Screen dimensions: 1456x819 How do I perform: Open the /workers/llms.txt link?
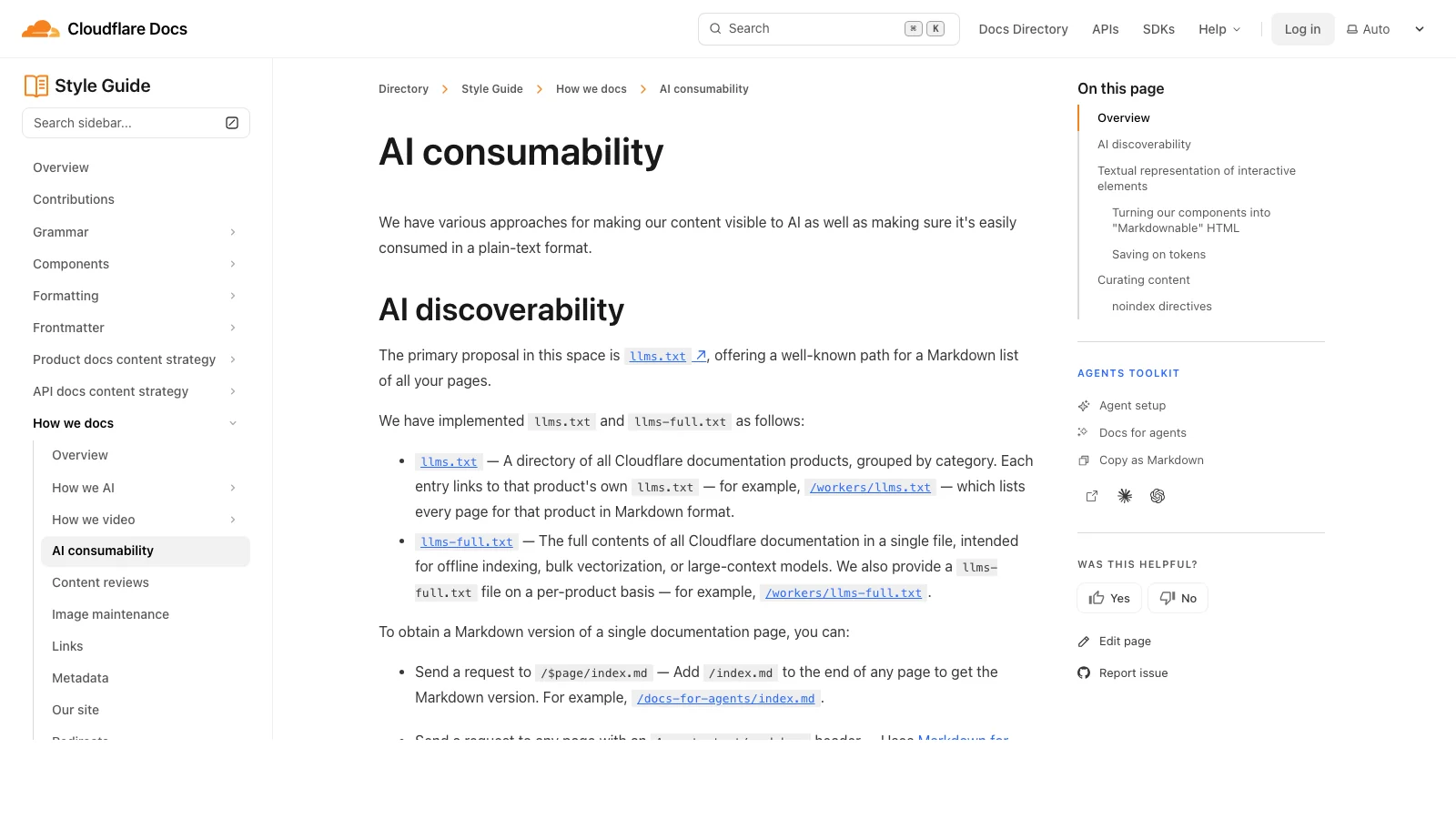tap(871, 488)
